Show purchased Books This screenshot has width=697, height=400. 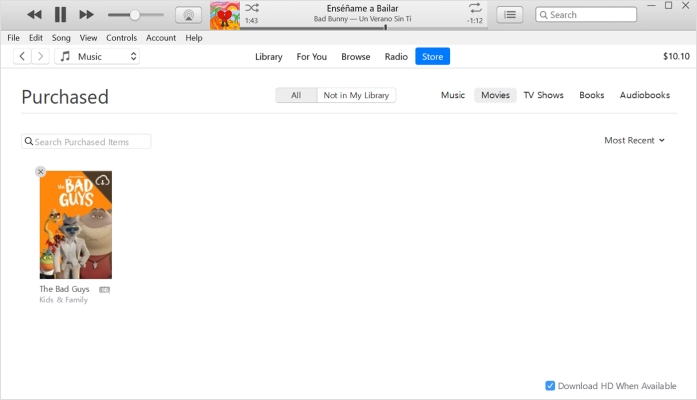point(591,95)
